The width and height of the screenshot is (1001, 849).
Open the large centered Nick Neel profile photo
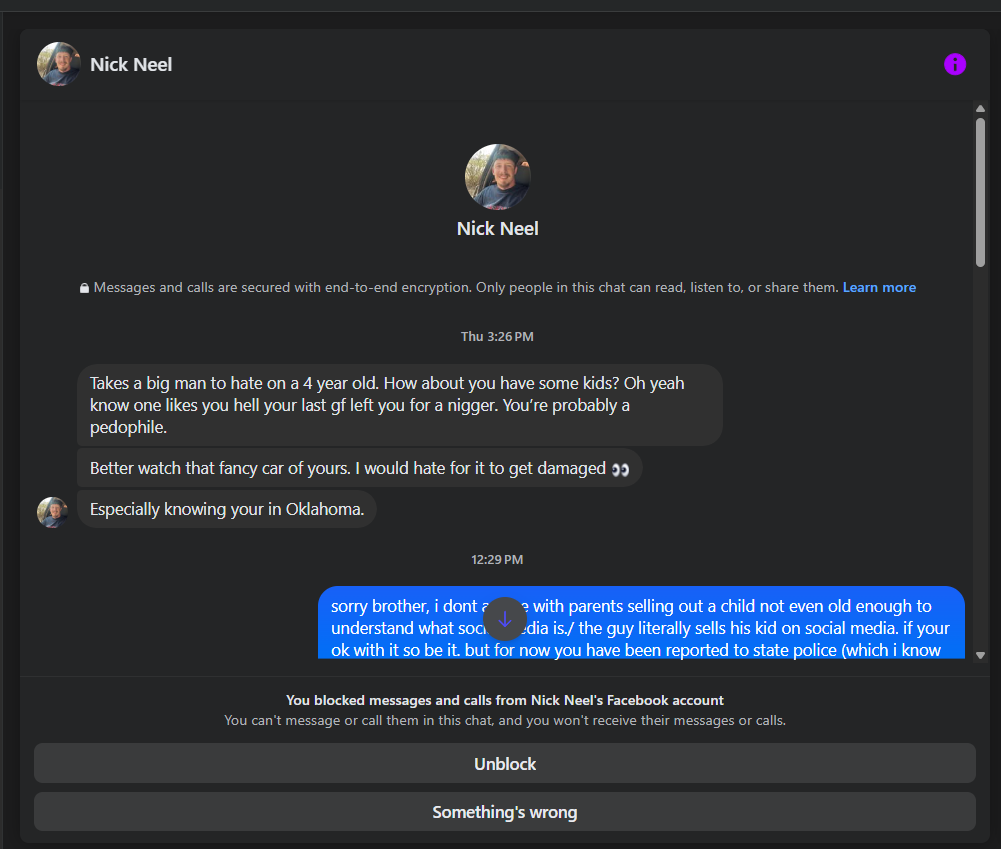[x=498, y=177]
